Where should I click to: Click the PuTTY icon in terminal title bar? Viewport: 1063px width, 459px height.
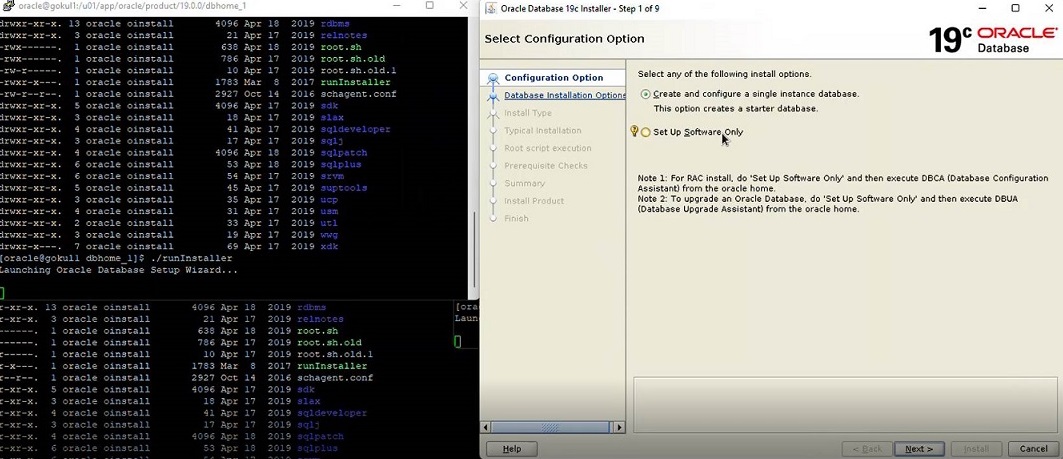(6, 7)
